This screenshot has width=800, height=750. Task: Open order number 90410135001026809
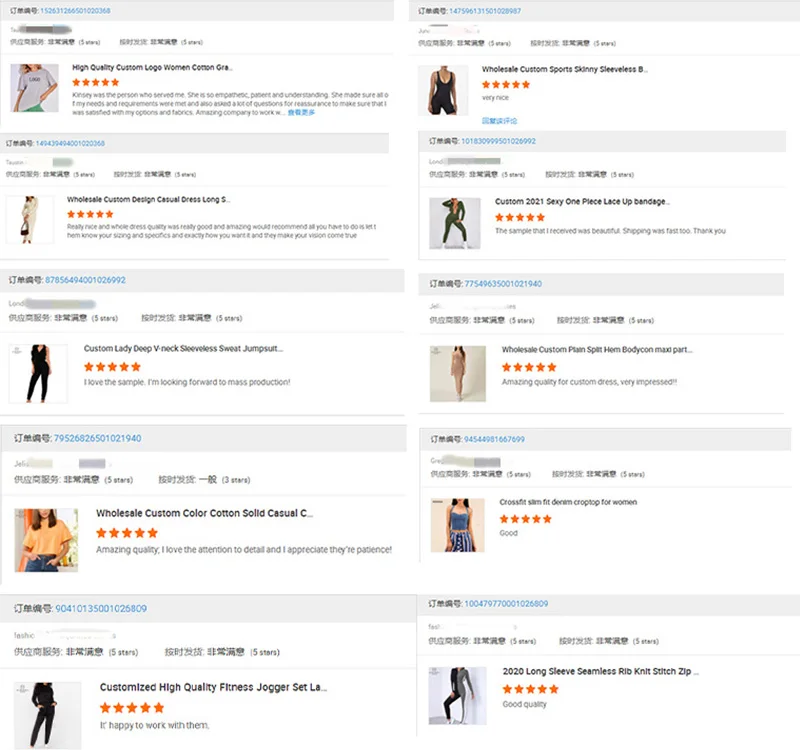(x=101, y=609)
